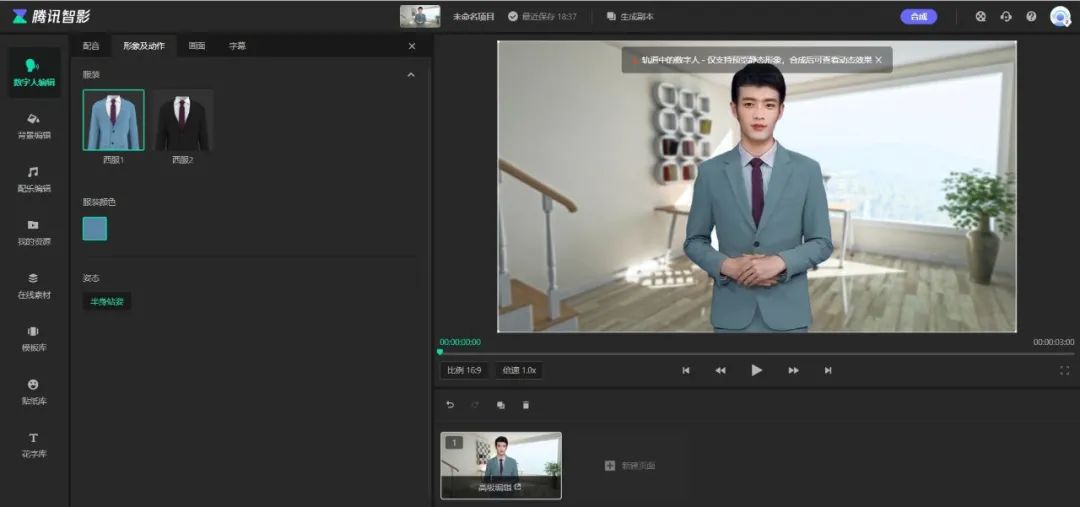Select the 西服2 black suit thumbnail
This screenshot has height=507, width=1080.
(182, 122)
